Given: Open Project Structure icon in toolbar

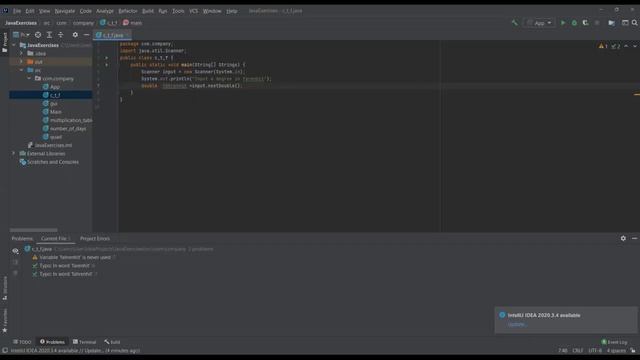Looking at the screenshot, I should coord(611,23).
